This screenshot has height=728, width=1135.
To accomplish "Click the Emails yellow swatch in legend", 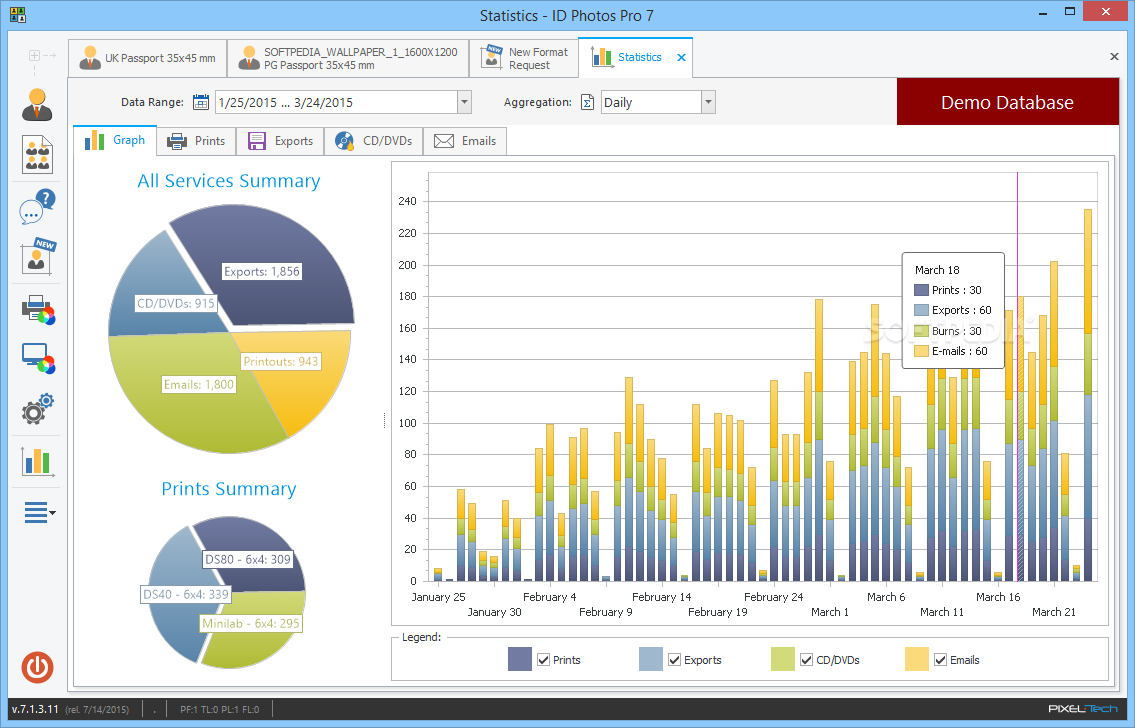I will (916, 659).
